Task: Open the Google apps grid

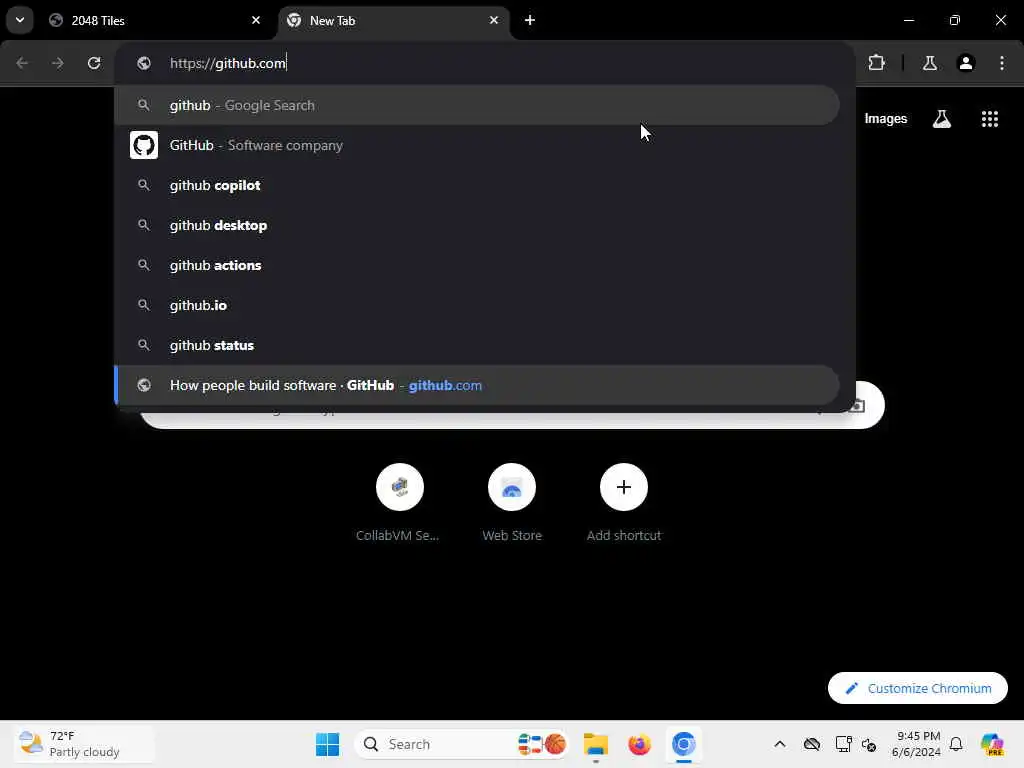Action: point(989,119)
